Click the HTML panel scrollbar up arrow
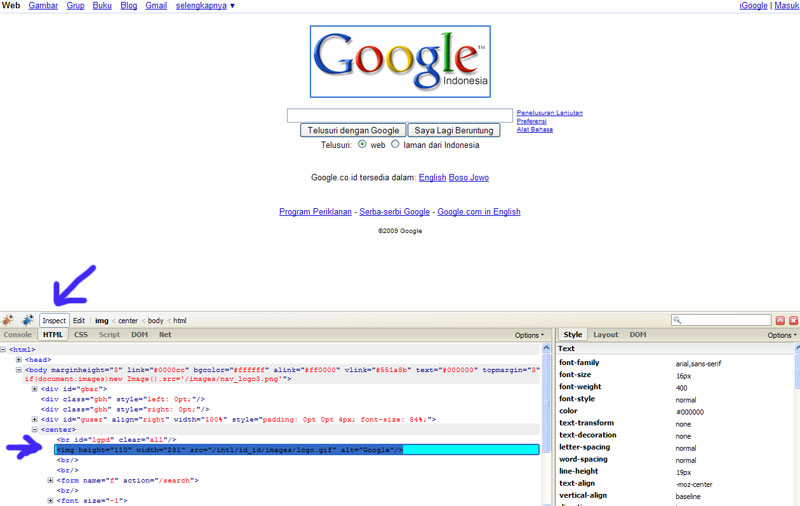 546,348
